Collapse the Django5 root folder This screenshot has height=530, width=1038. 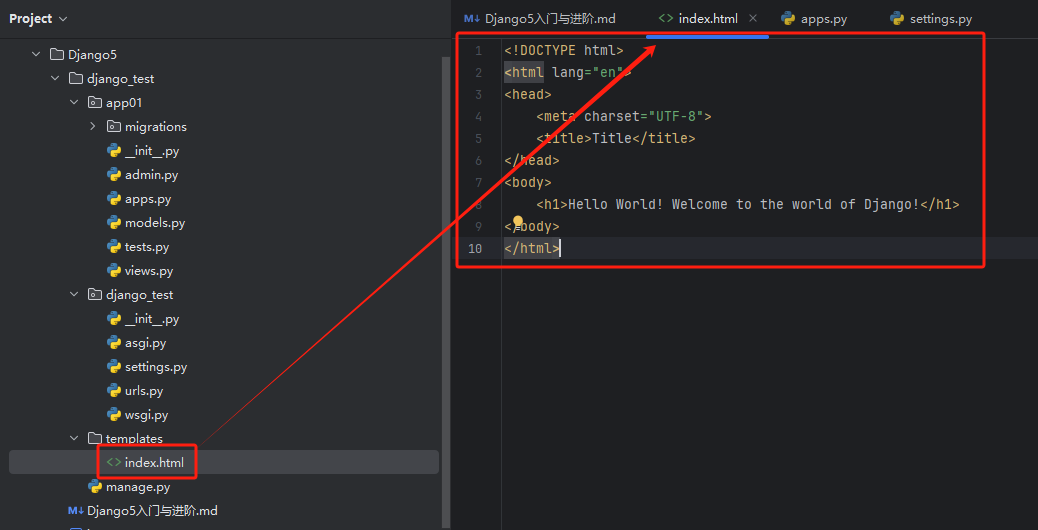point(37,55)
